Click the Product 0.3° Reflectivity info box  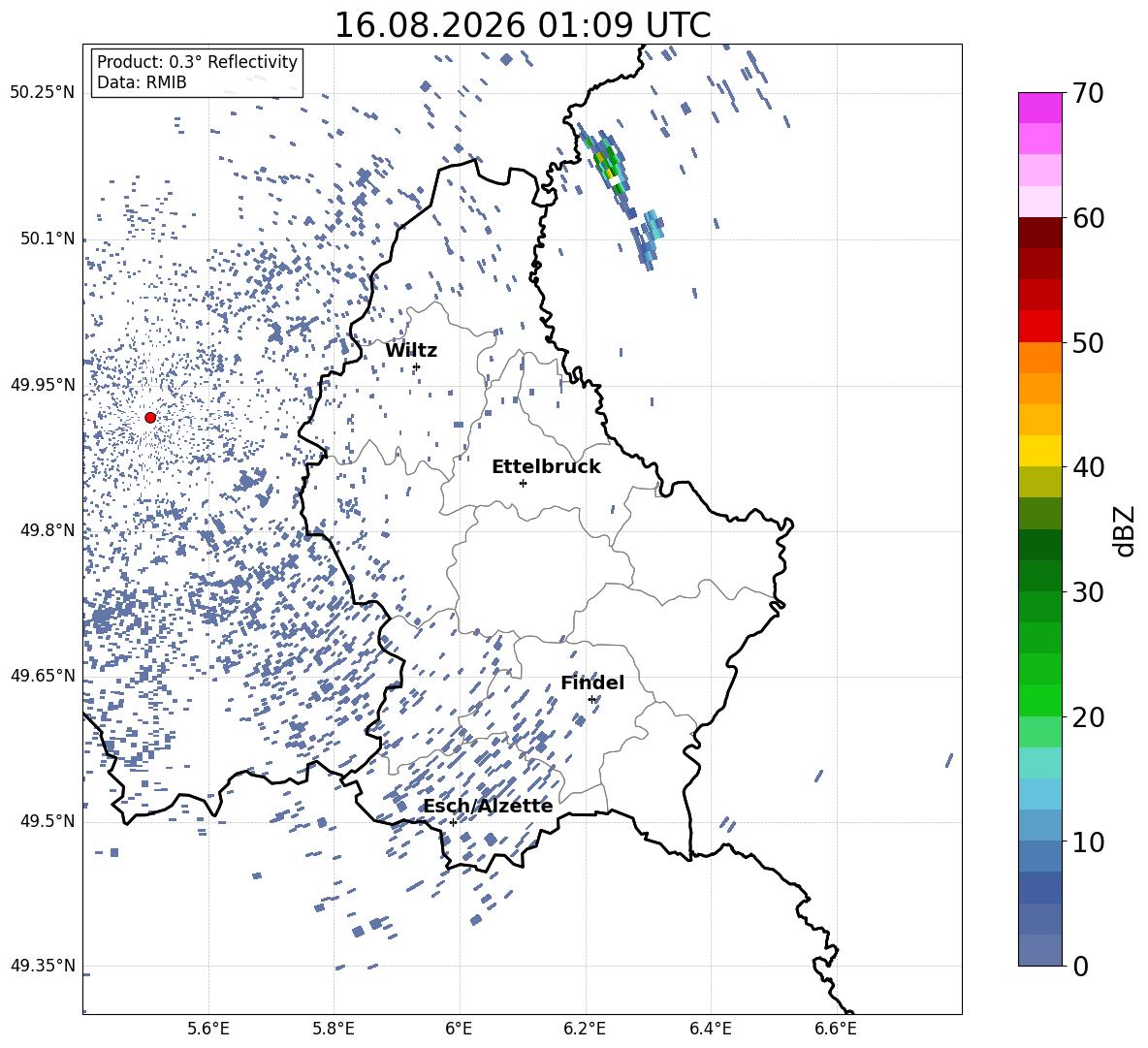[x=197, y=72]
